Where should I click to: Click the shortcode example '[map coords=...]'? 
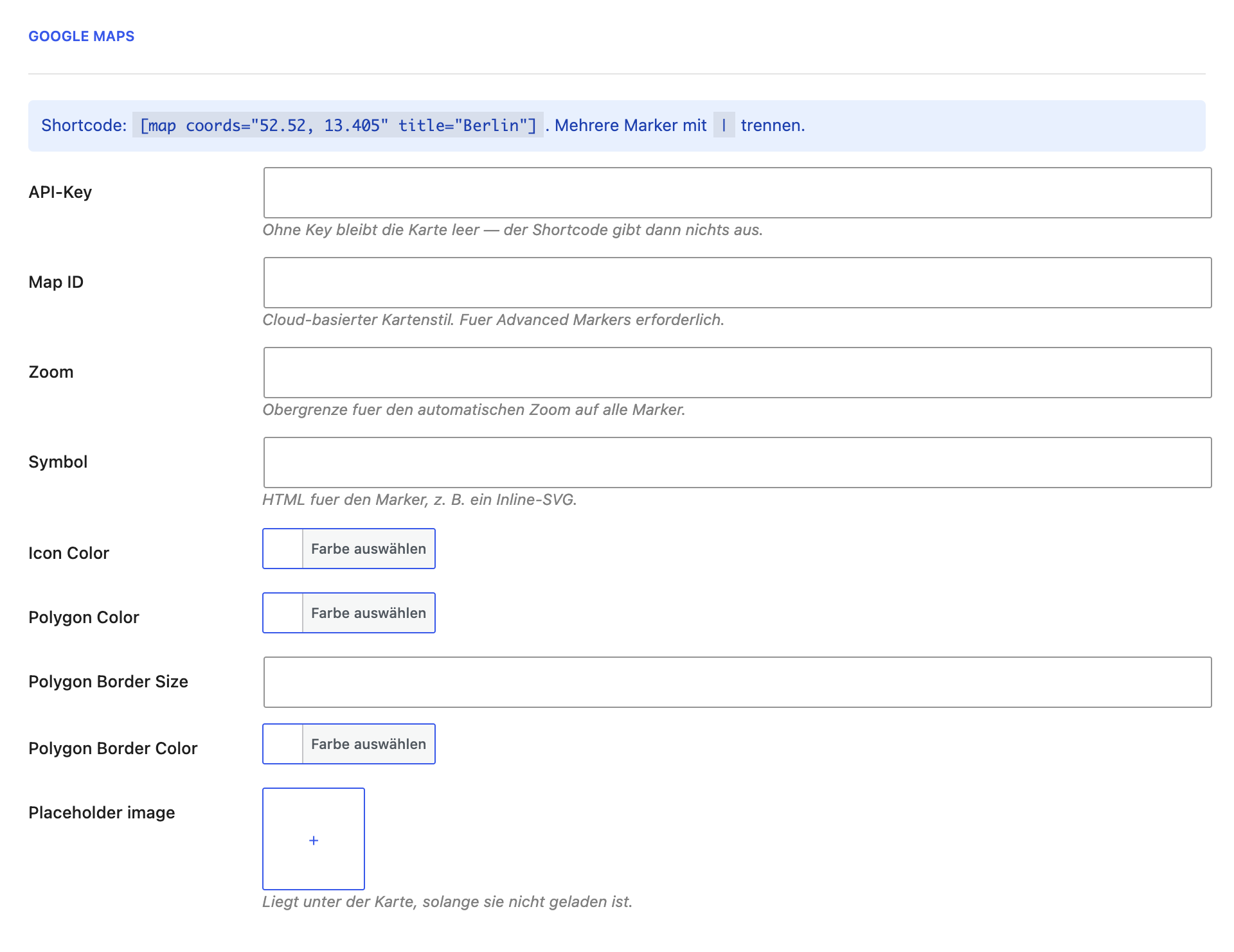point(338,125)
